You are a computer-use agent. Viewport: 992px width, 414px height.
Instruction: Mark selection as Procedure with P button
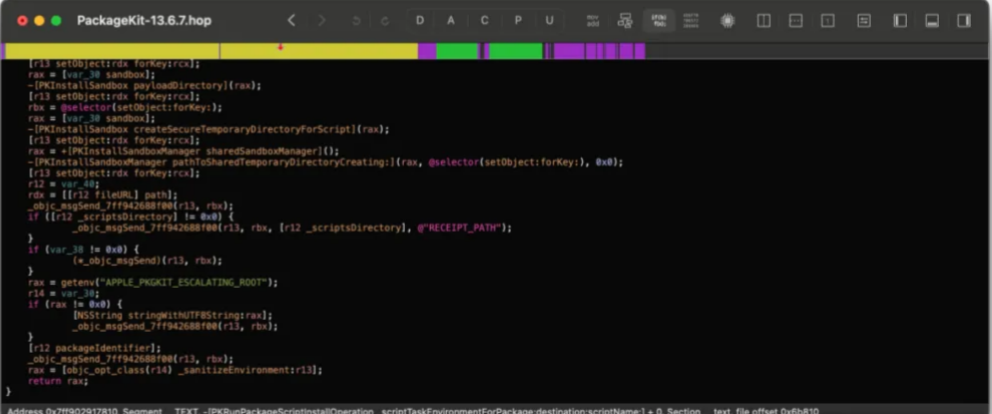pyautogui.click(x=518, y=21)
